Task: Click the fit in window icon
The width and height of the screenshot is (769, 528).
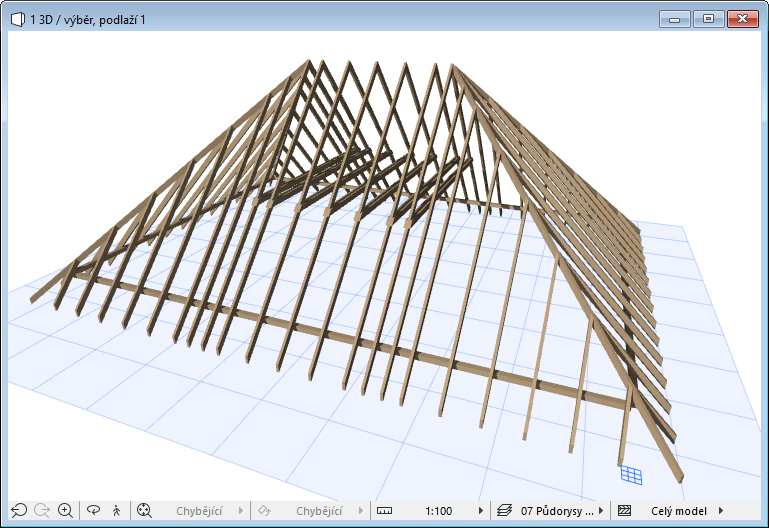Action: [x=144, y=511]
